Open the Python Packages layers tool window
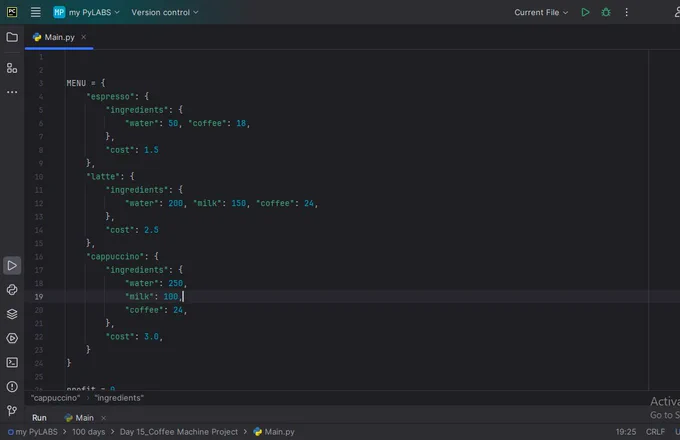 (12, 314)
